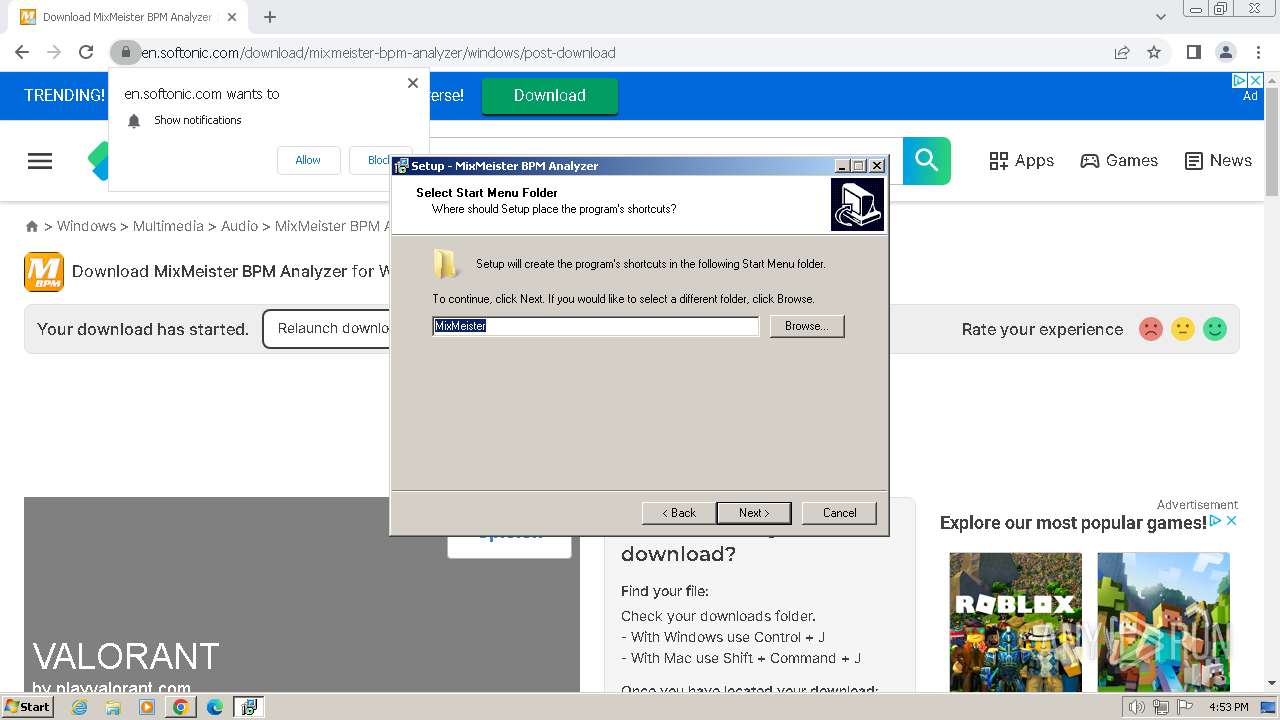Reload the Softonic page
Image resolution: width=1280 pixels, height=720 pixels.
click(86, 52)
